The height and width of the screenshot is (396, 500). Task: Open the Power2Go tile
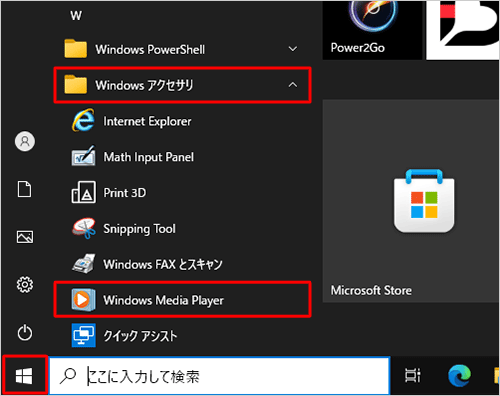point(372,30)
